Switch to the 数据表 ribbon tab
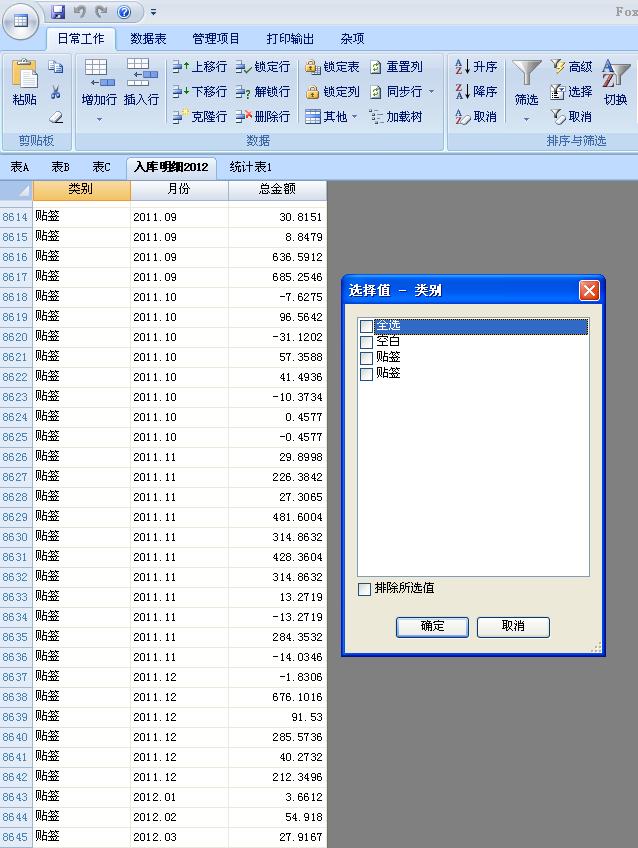638x848 pixels. [x=148, y=39]
